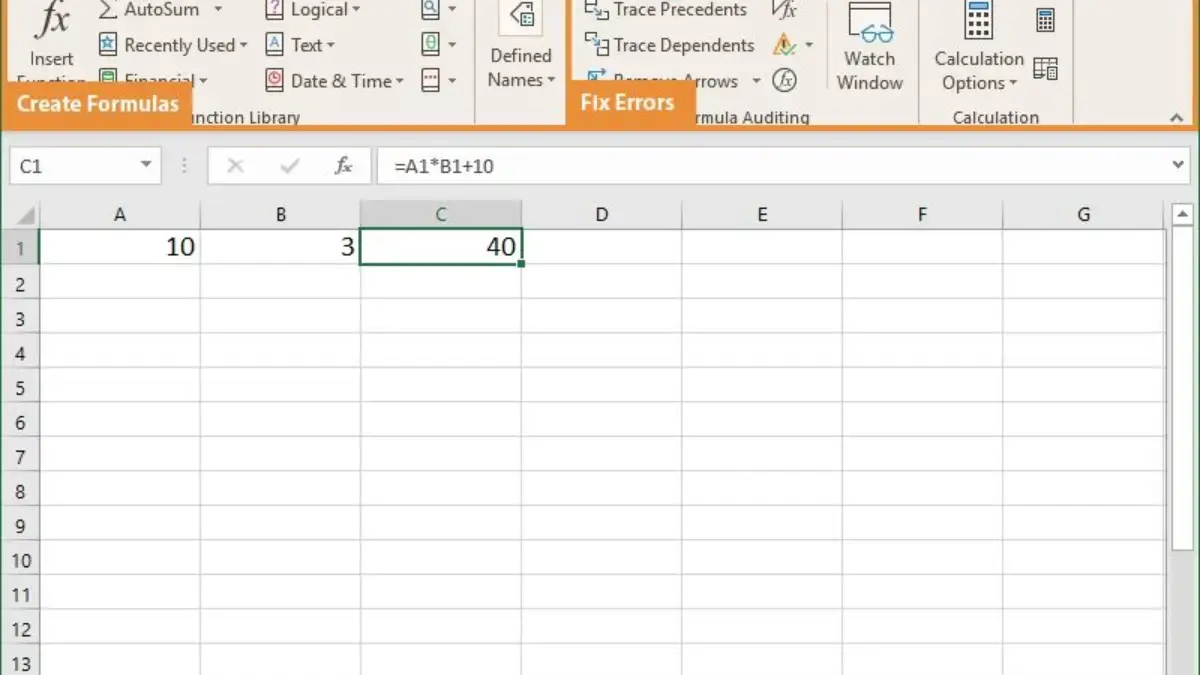Open the Date & Time functions menu
1200x675 pixels.
[x=334, y=81]
